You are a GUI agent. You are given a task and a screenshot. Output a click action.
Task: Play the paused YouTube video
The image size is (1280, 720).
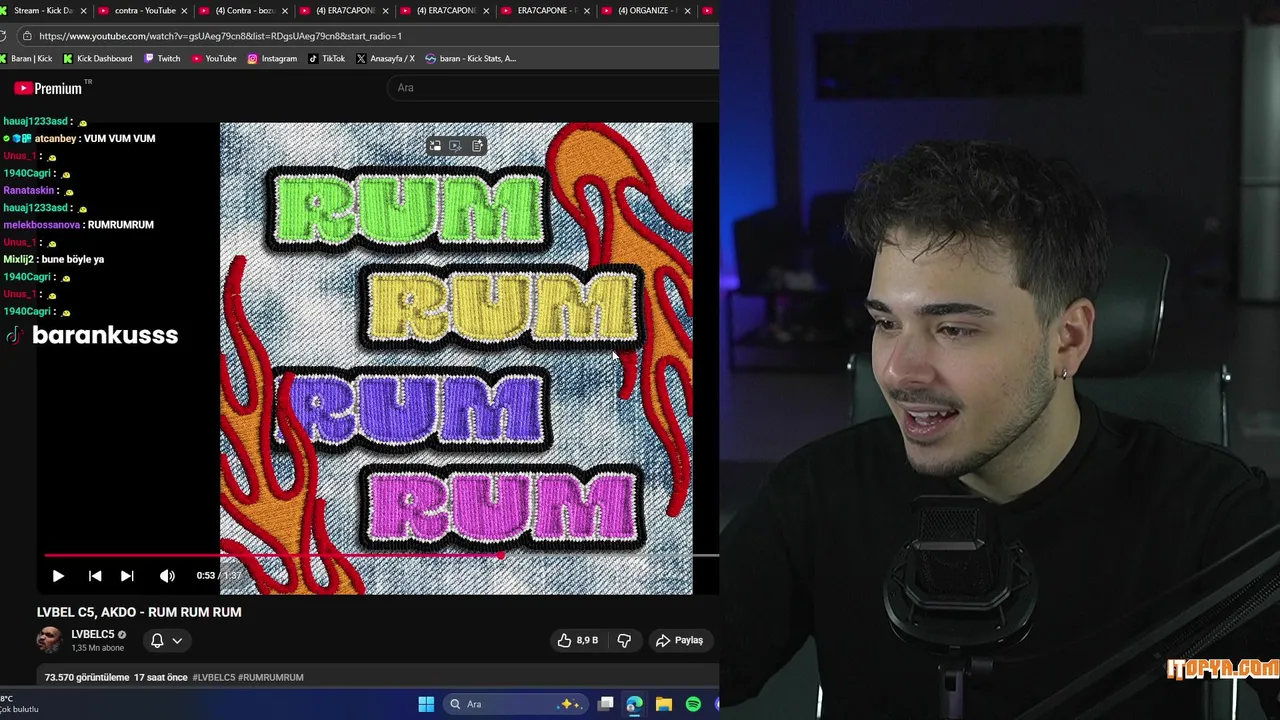point(58,576)
